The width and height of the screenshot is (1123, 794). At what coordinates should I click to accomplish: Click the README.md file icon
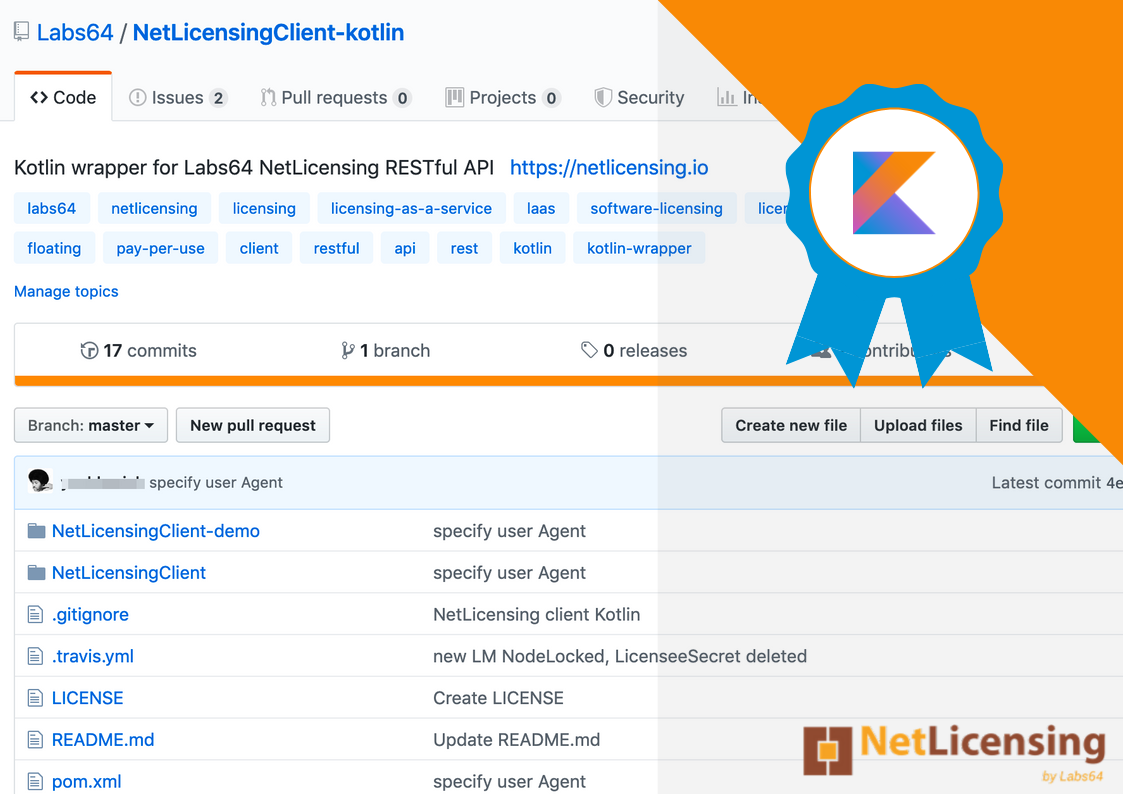(35, 740)
